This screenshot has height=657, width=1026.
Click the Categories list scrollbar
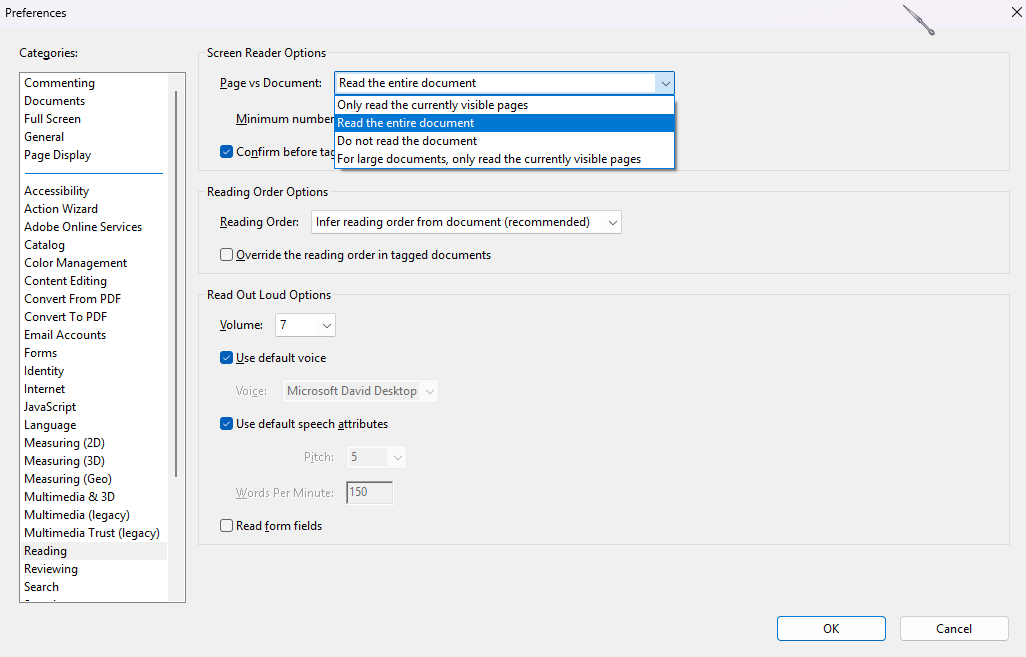click(x=177, y=280)
